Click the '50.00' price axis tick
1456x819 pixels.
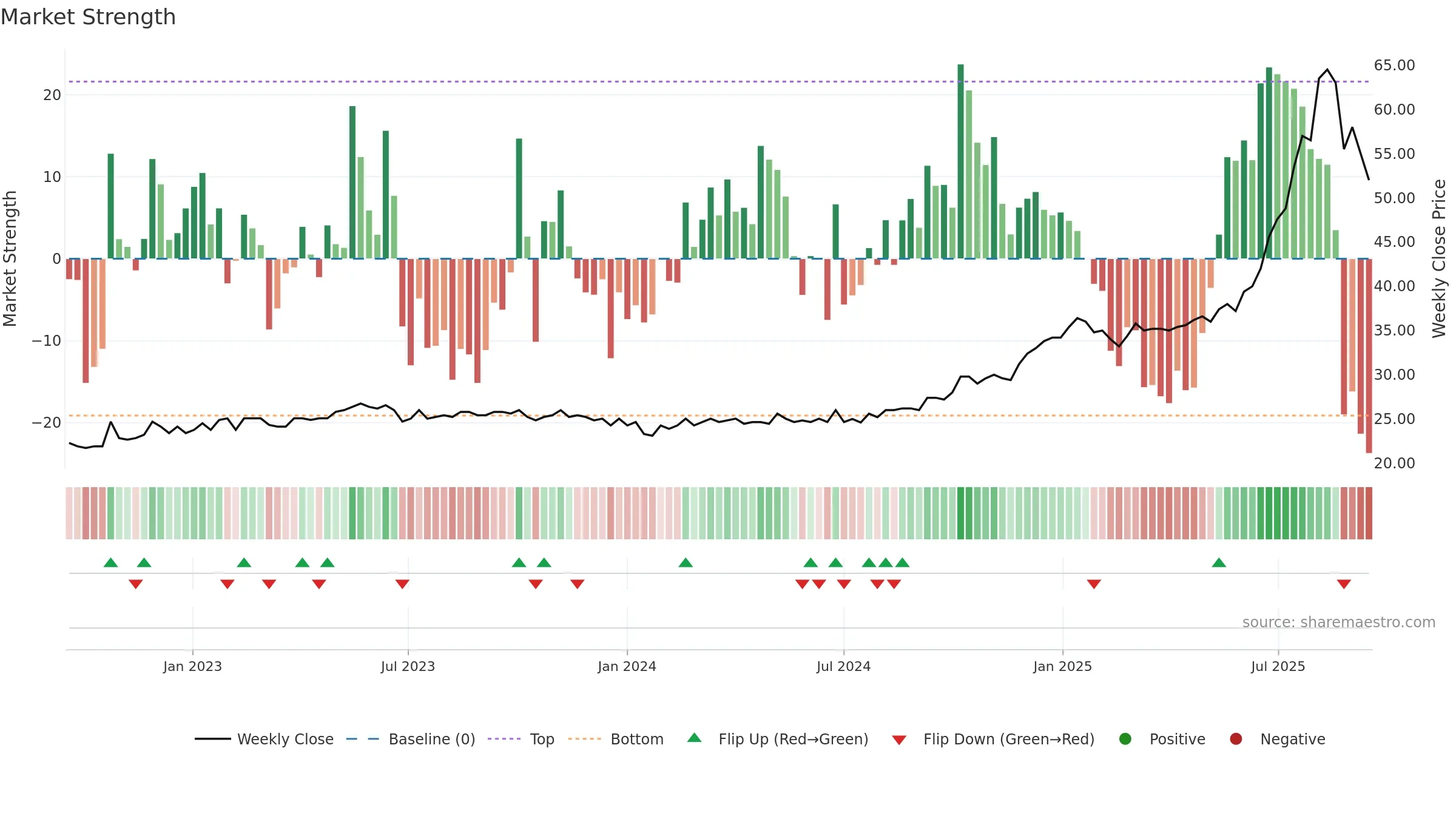pyautogui.click(x=1394, y=198)
